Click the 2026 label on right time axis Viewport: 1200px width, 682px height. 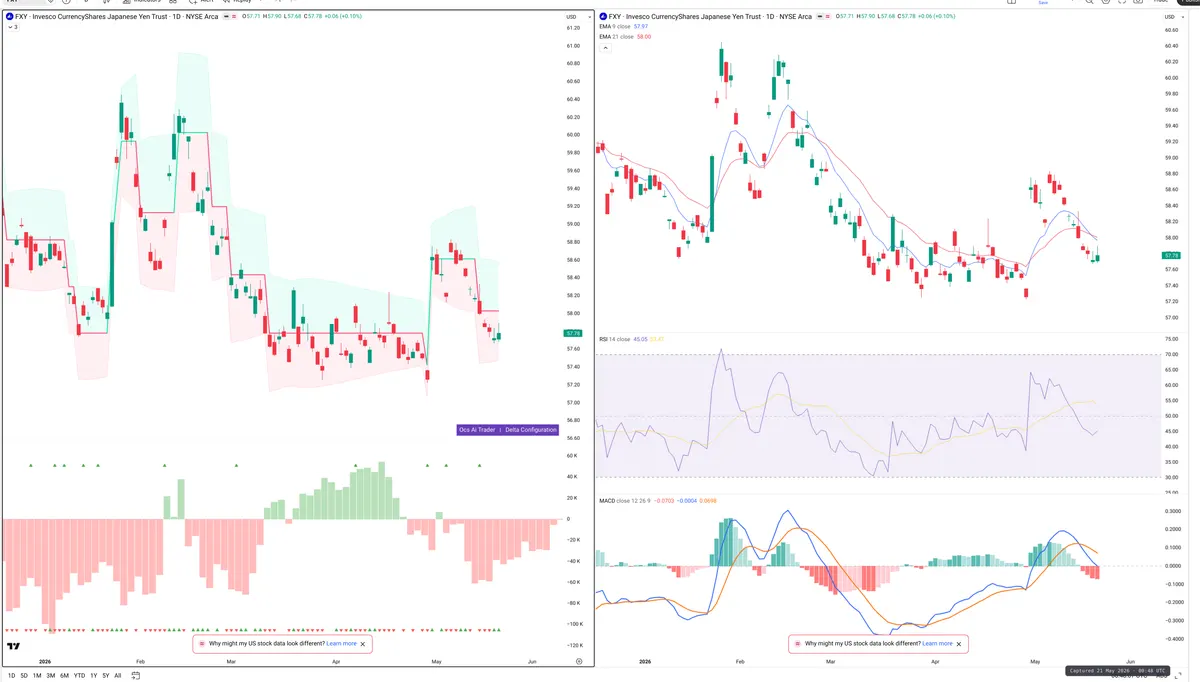(x=644, y=662)
